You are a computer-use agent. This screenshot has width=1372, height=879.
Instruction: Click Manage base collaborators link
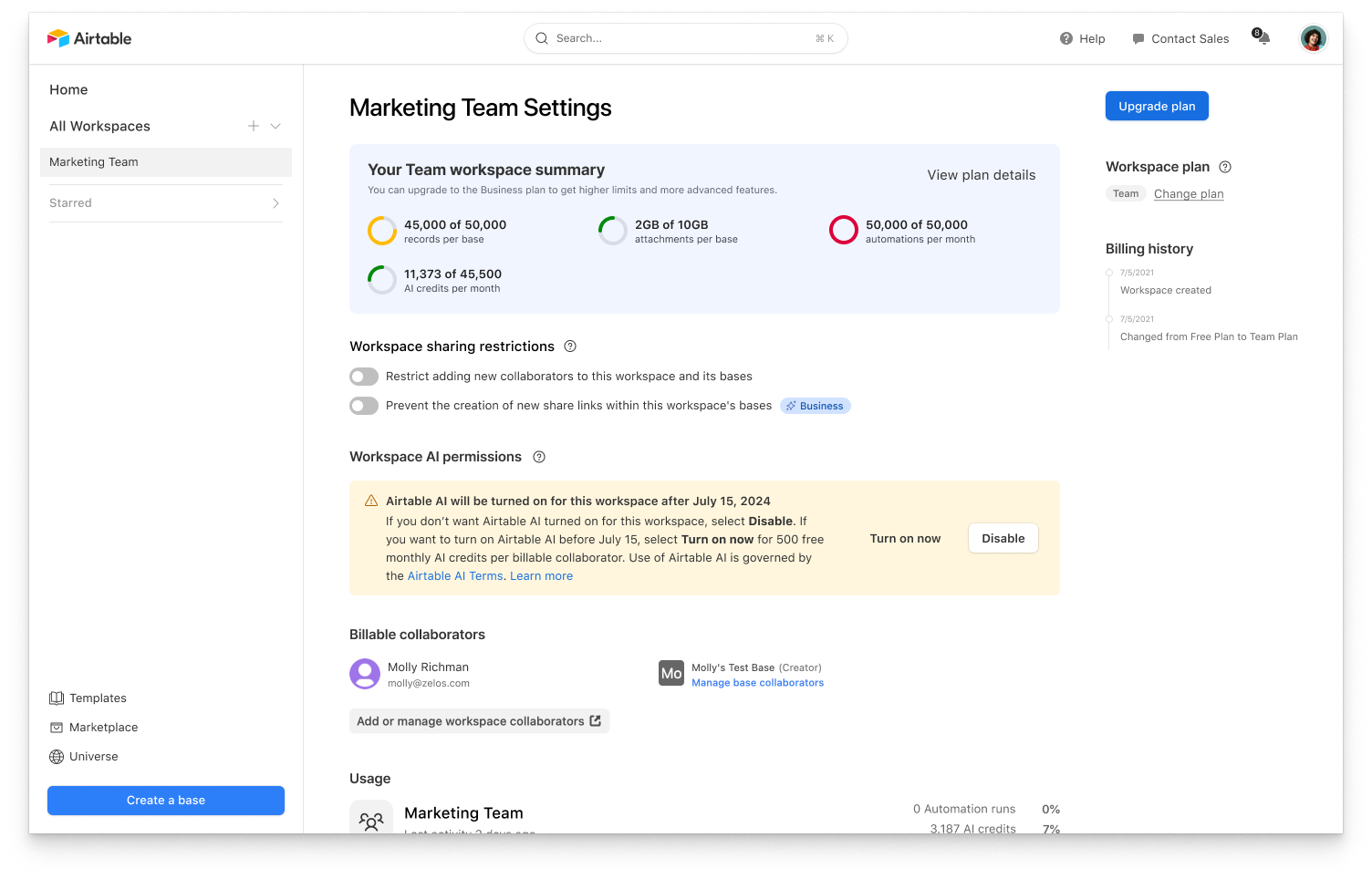point(757,683)
